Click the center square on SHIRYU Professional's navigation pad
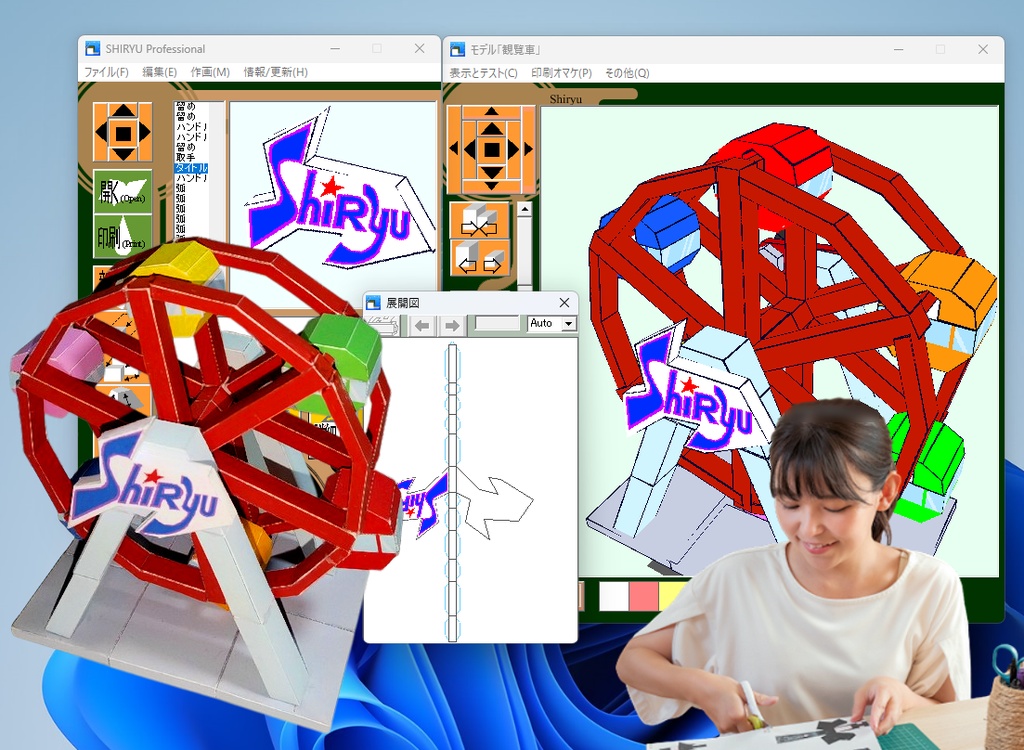 [123, 133]
